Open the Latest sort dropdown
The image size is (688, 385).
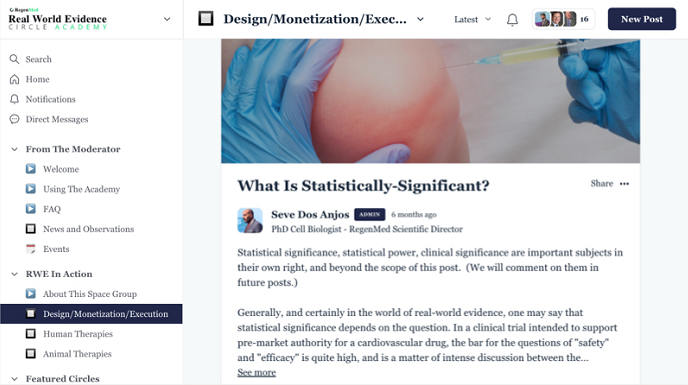(x=473, y=19)
